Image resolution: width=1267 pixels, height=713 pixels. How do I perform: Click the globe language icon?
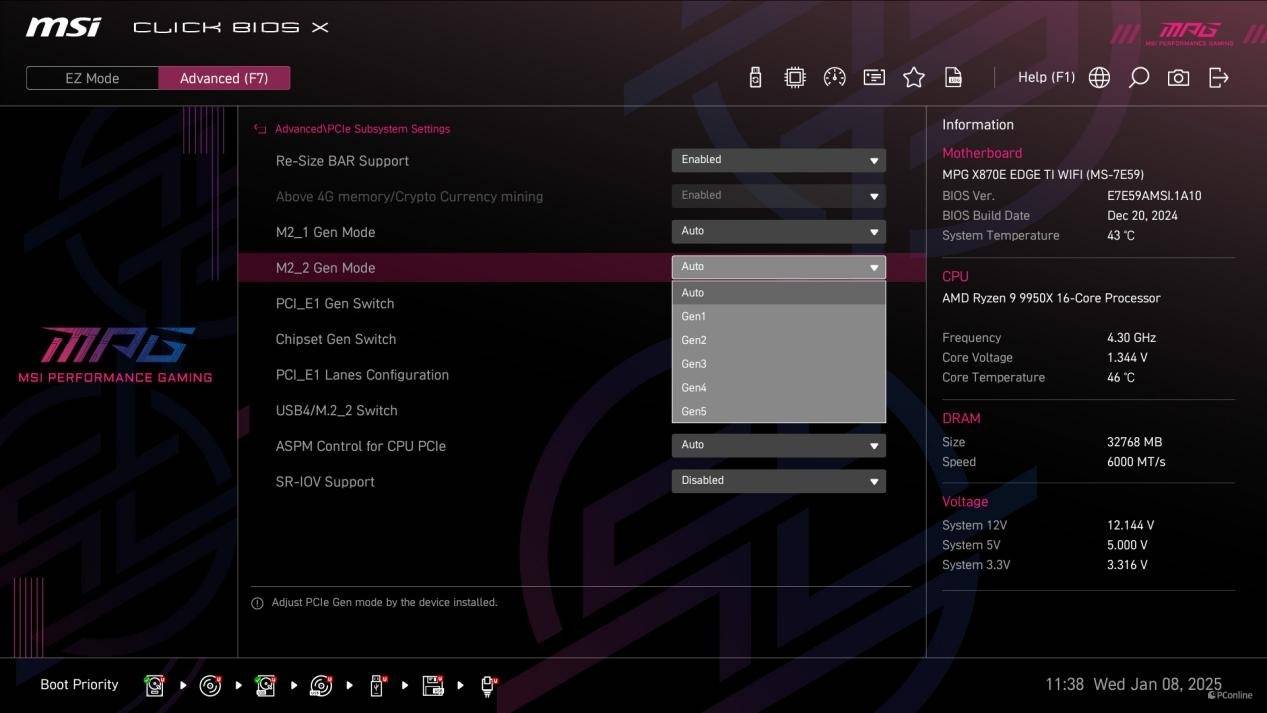pos(1099,78)
